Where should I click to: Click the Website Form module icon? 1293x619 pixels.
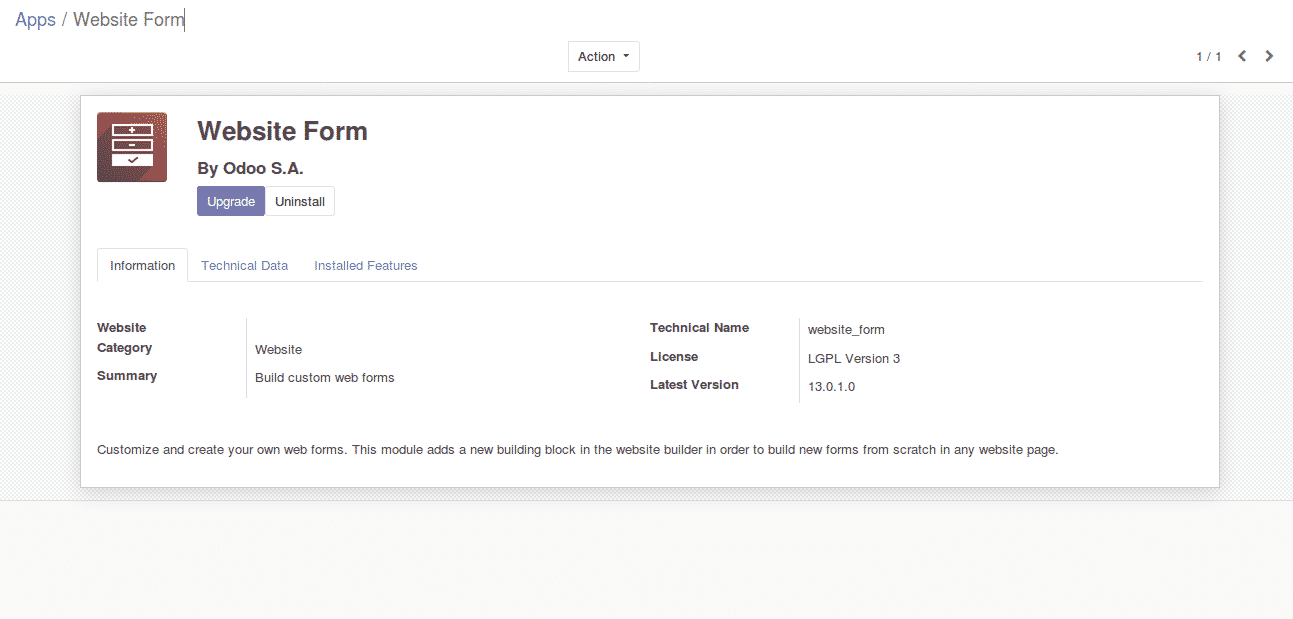132,147
